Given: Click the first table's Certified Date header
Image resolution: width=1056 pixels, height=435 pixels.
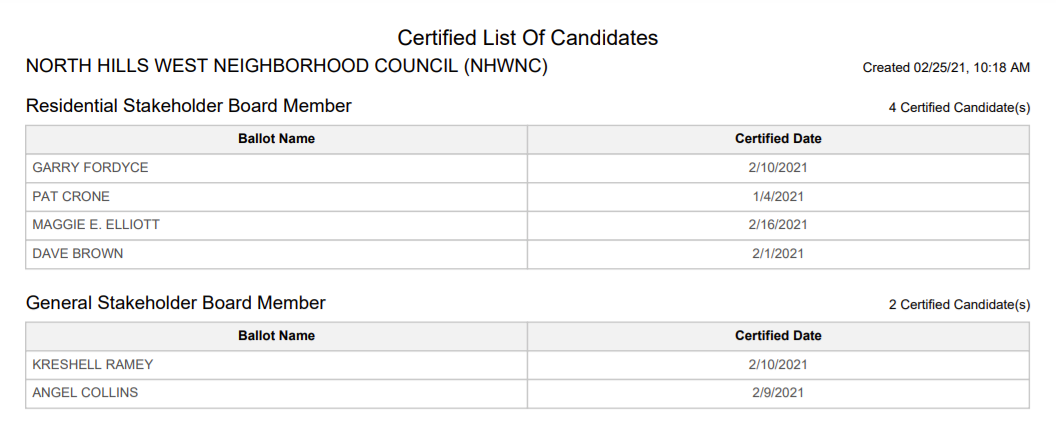Looking at the screenshot, I should point(779,139).
